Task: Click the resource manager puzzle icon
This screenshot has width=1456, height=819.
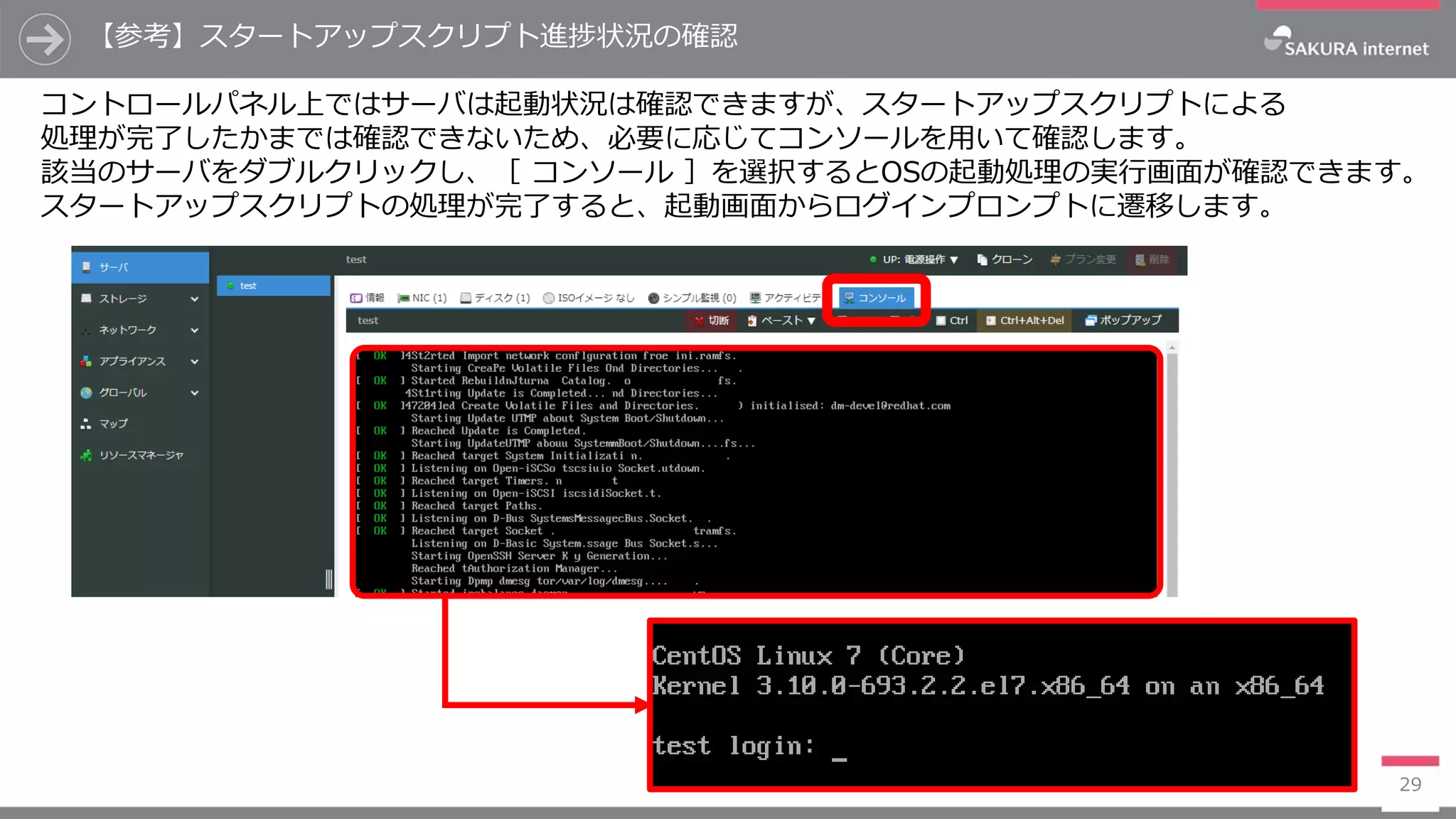Action: pyautogui.click(x=86, y=455)
